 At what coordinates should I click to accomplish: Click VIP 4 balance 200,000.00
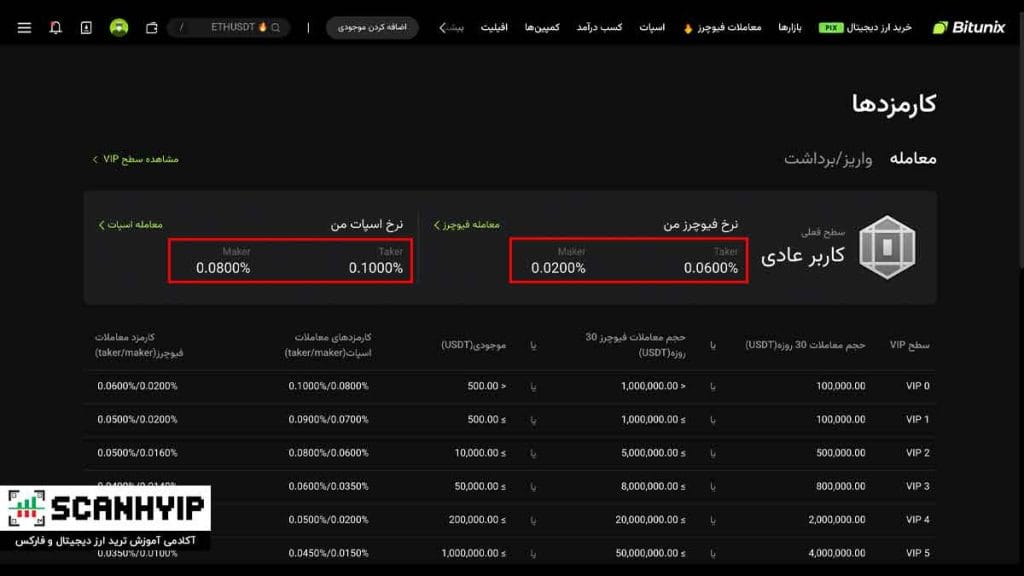(x=477, y=520)
